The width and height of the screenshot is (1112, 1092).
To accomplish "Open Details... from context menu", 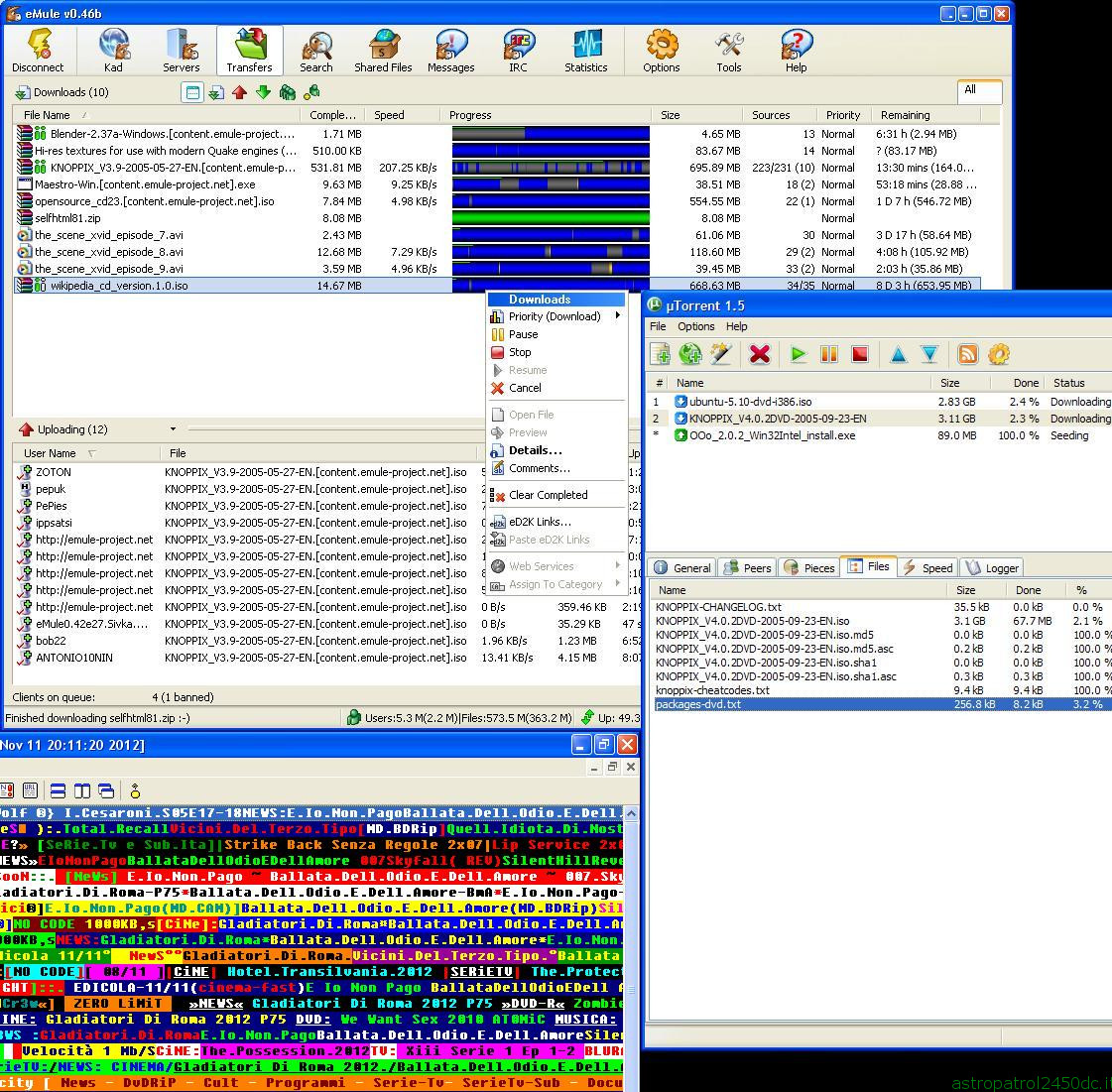I will 556,450.
